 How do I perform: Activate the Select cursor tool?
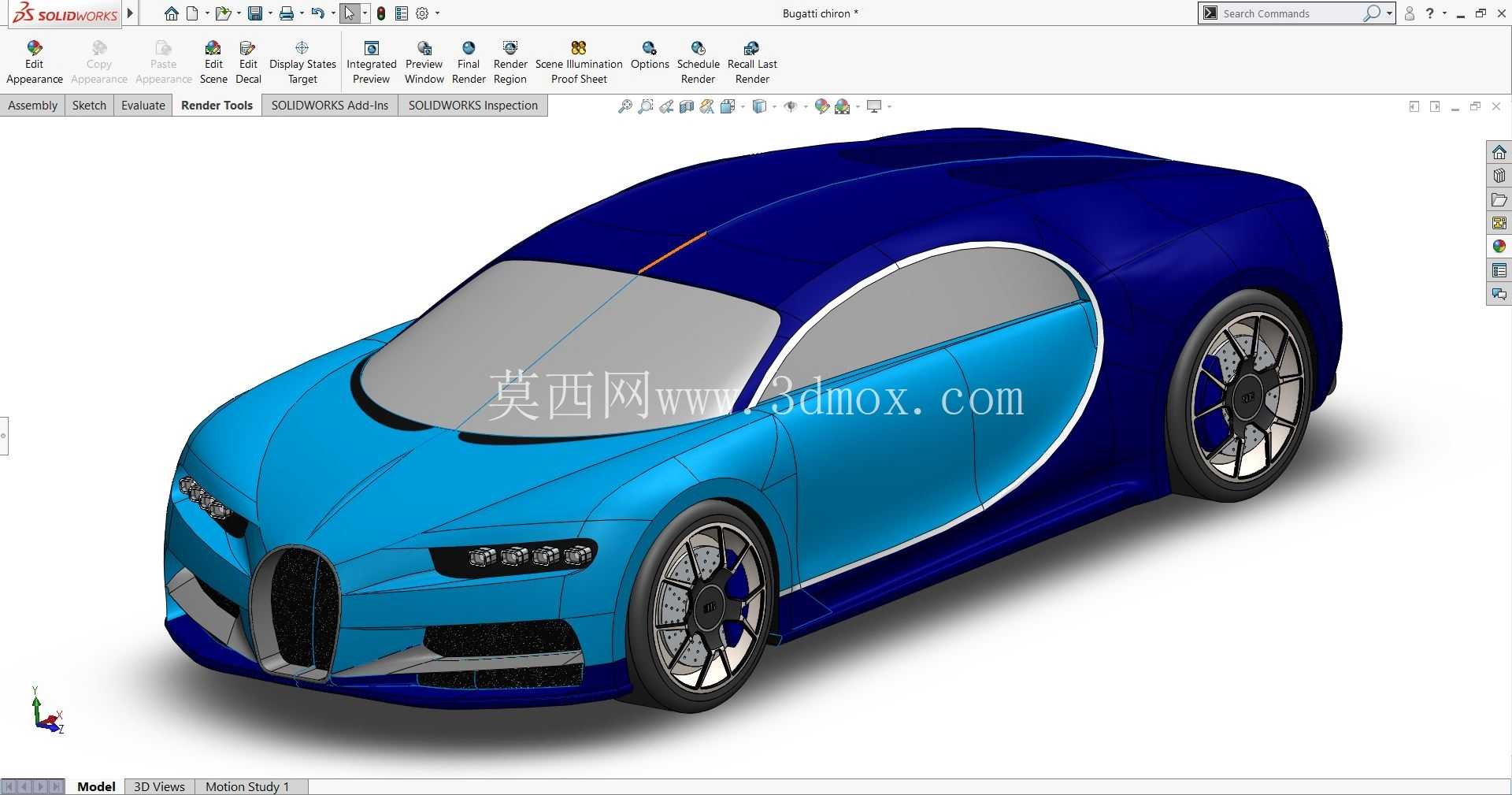point(350,13)
